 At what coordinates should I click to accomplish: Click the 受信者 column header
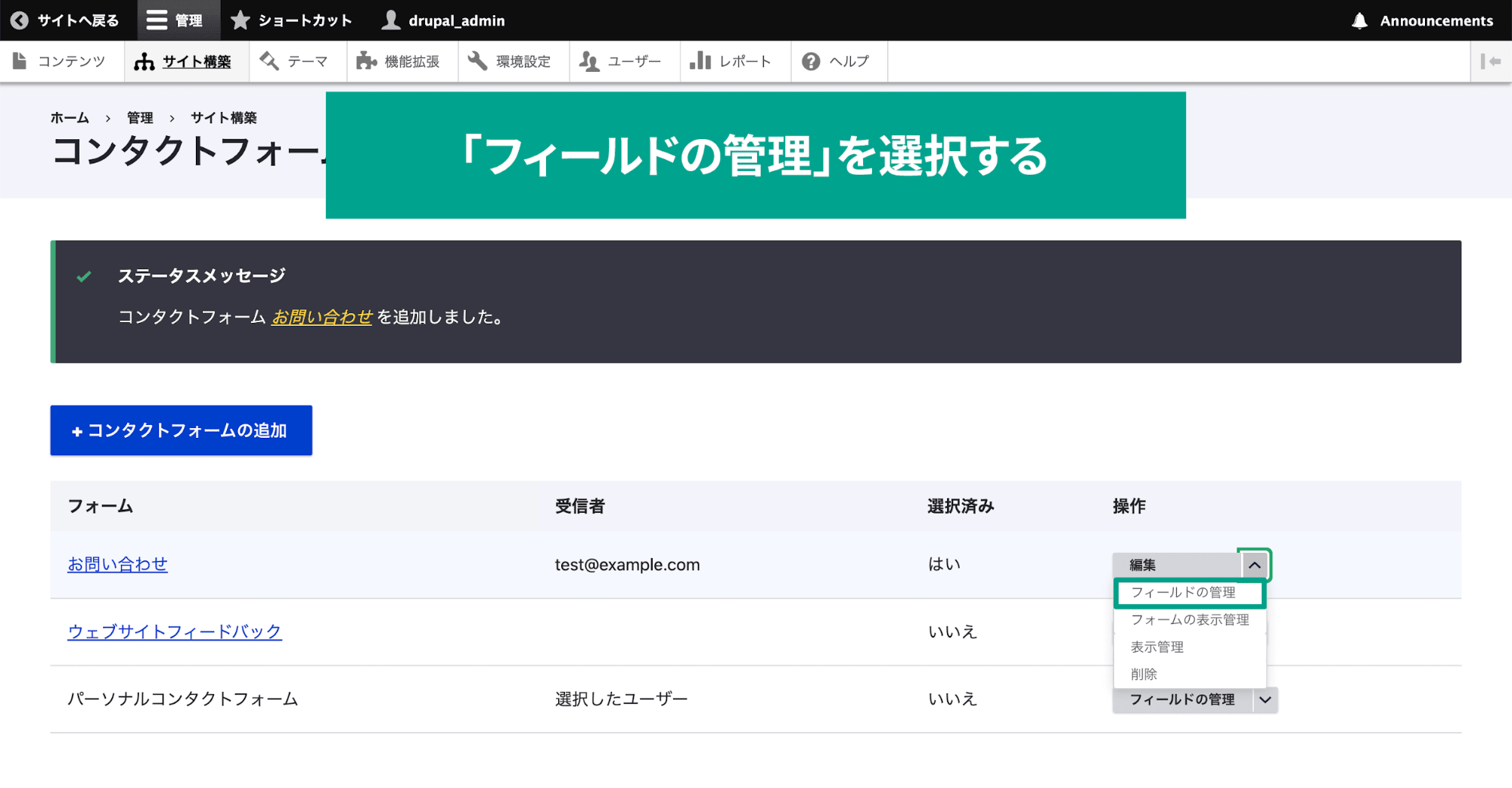(x=580, y=506)
